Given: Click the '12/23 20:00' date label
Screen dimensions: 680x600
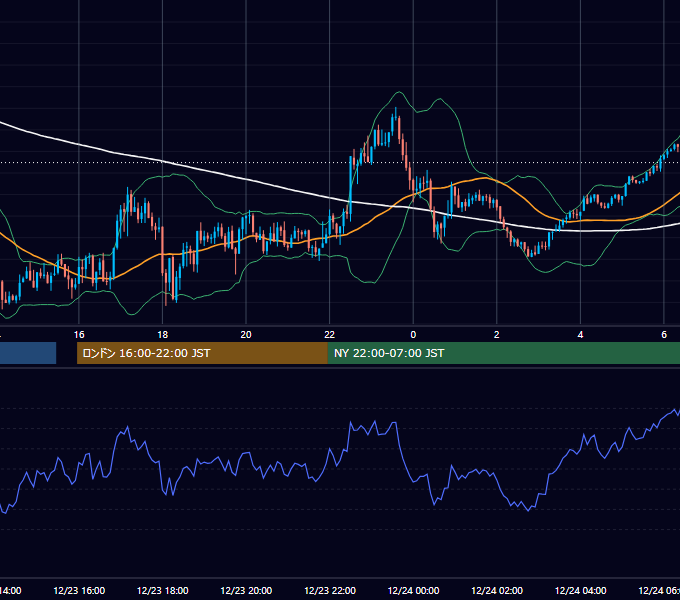Looking at the screenshot, I should tap(246, 590).
